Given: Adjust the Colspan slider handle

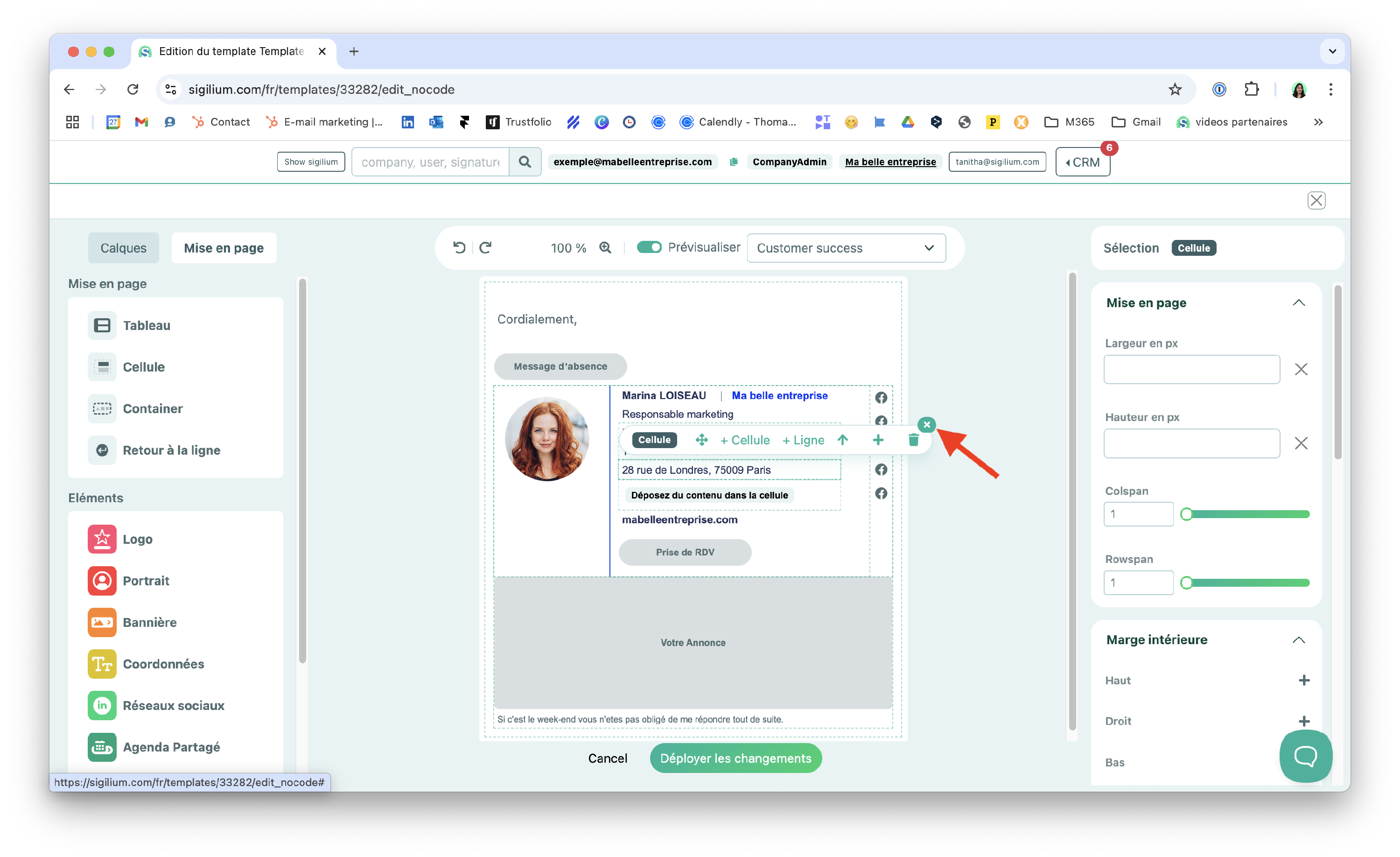Looking at the screenshot, I should coord(1186,514).
